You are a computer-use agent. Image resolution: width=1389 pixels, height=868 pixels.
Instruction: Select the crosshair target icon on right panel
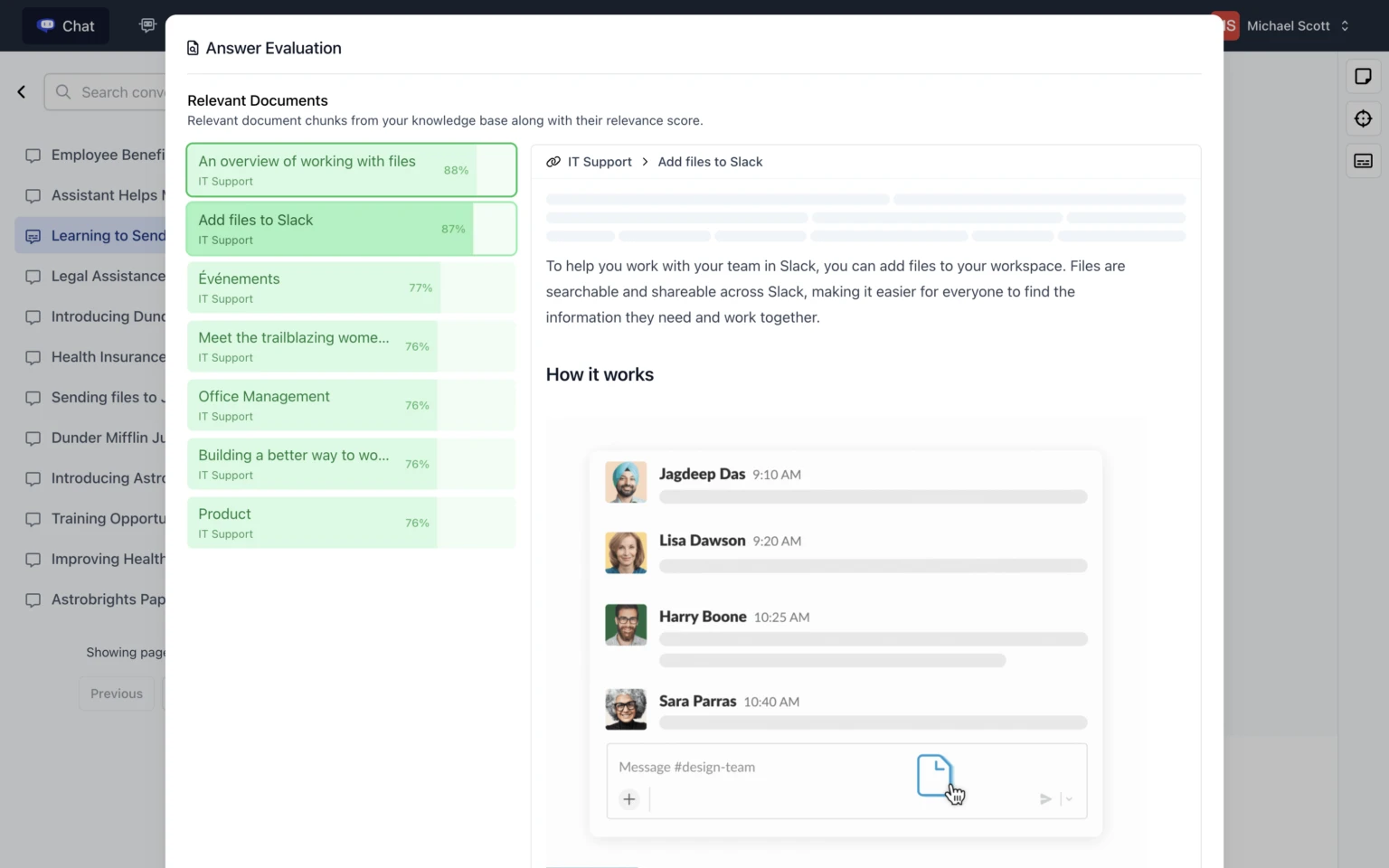click(1363, 118)
